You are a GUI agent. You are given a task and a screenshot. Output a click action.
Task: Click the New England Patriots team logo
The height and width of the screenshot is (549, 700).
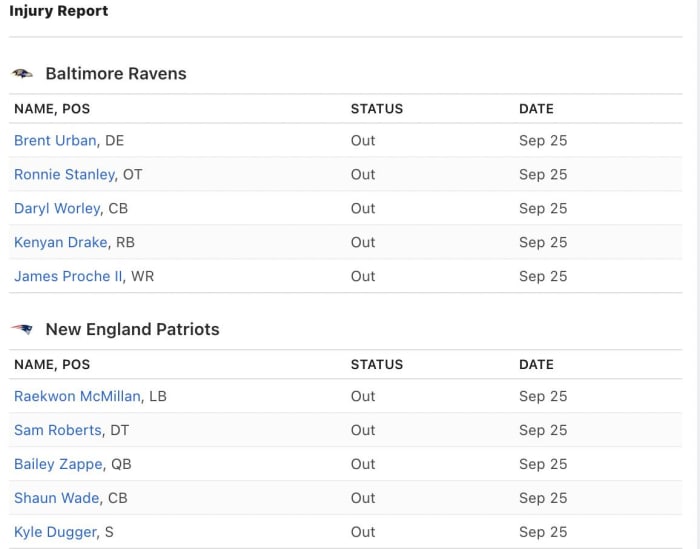coord(22,329)
